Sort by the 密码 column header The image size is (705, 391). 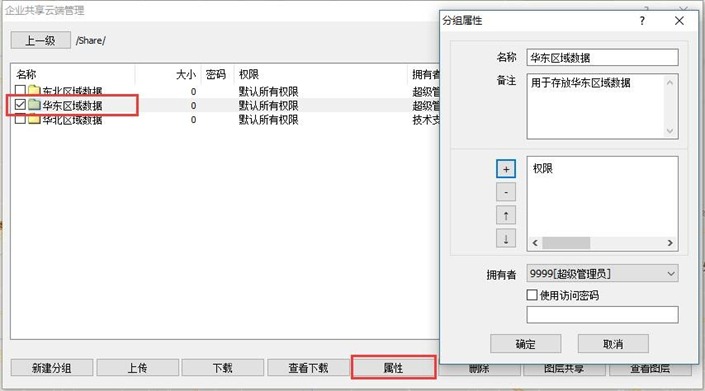tap(217, 74)
